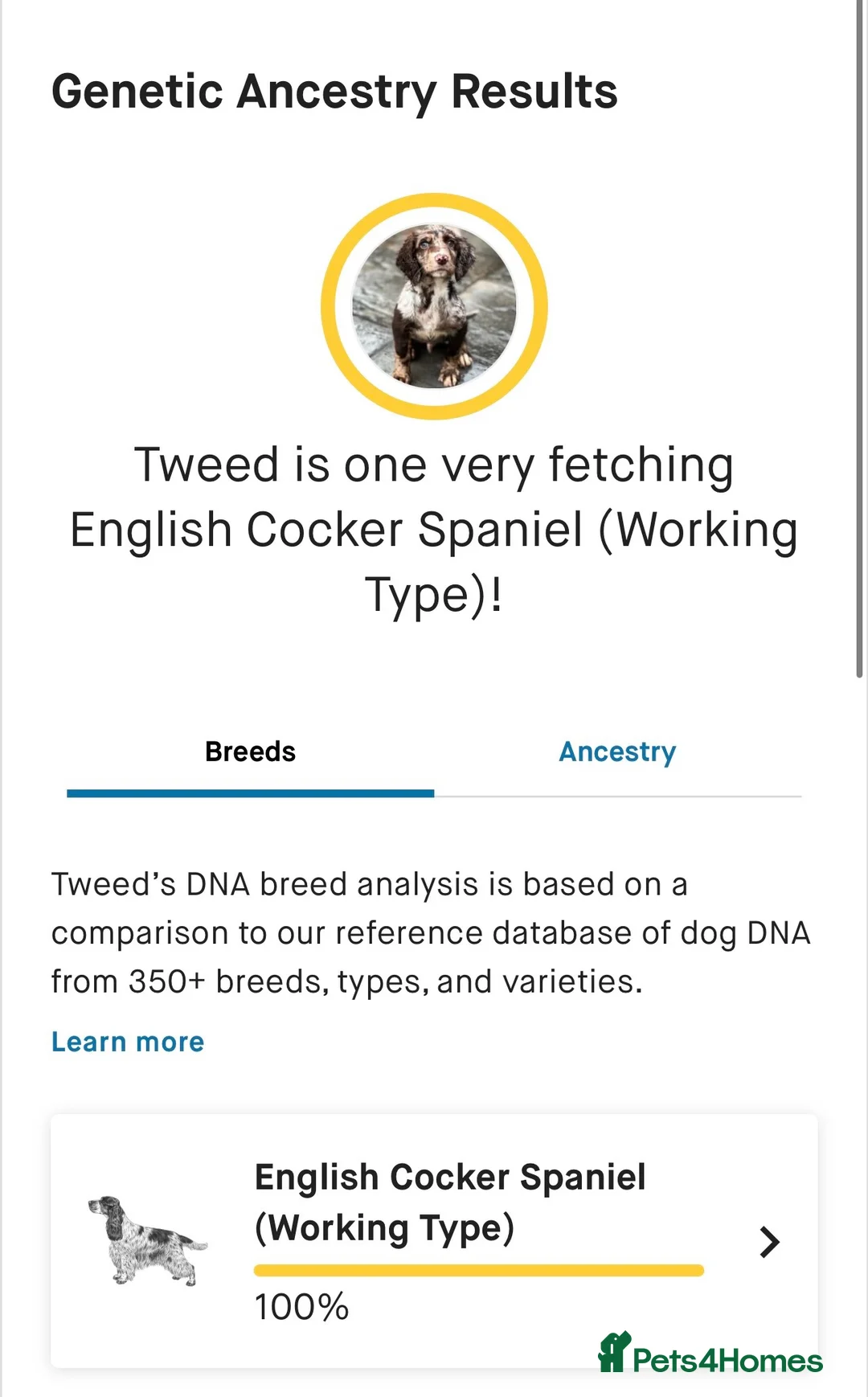Tap the 100% percentage label
This screenshot has height=1397, width=868.
pos(301,1306)
